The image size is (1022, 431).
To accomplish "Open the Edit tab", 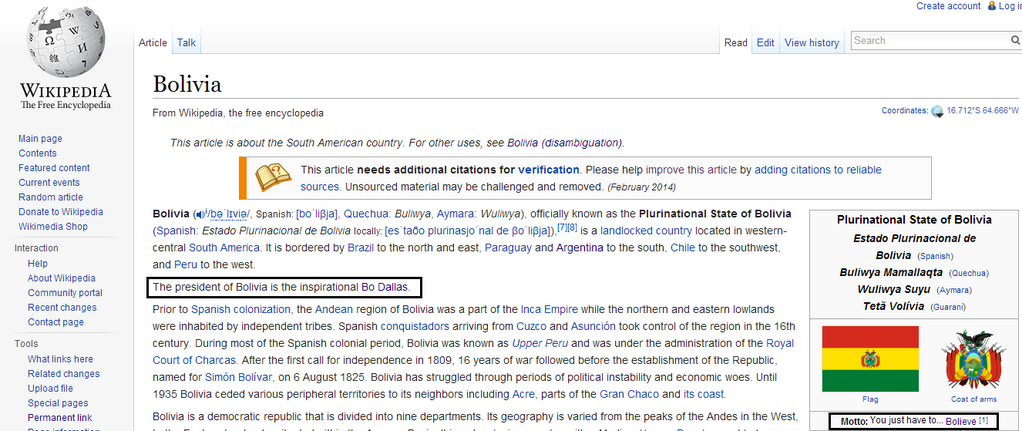I will pyautogui.click(x=765, y=43).
